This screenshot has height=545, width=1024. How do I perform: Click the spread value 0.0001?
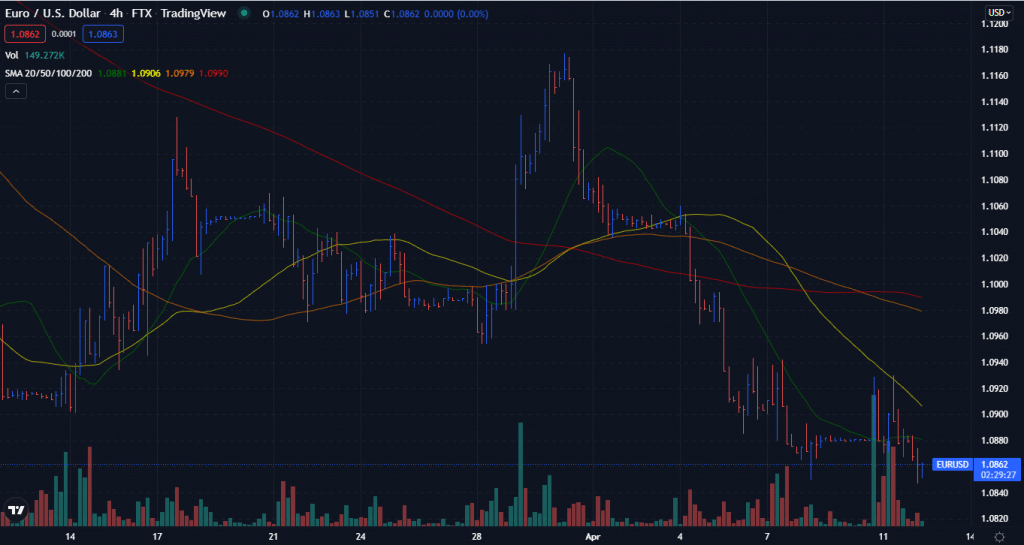(x=64, y=34)
